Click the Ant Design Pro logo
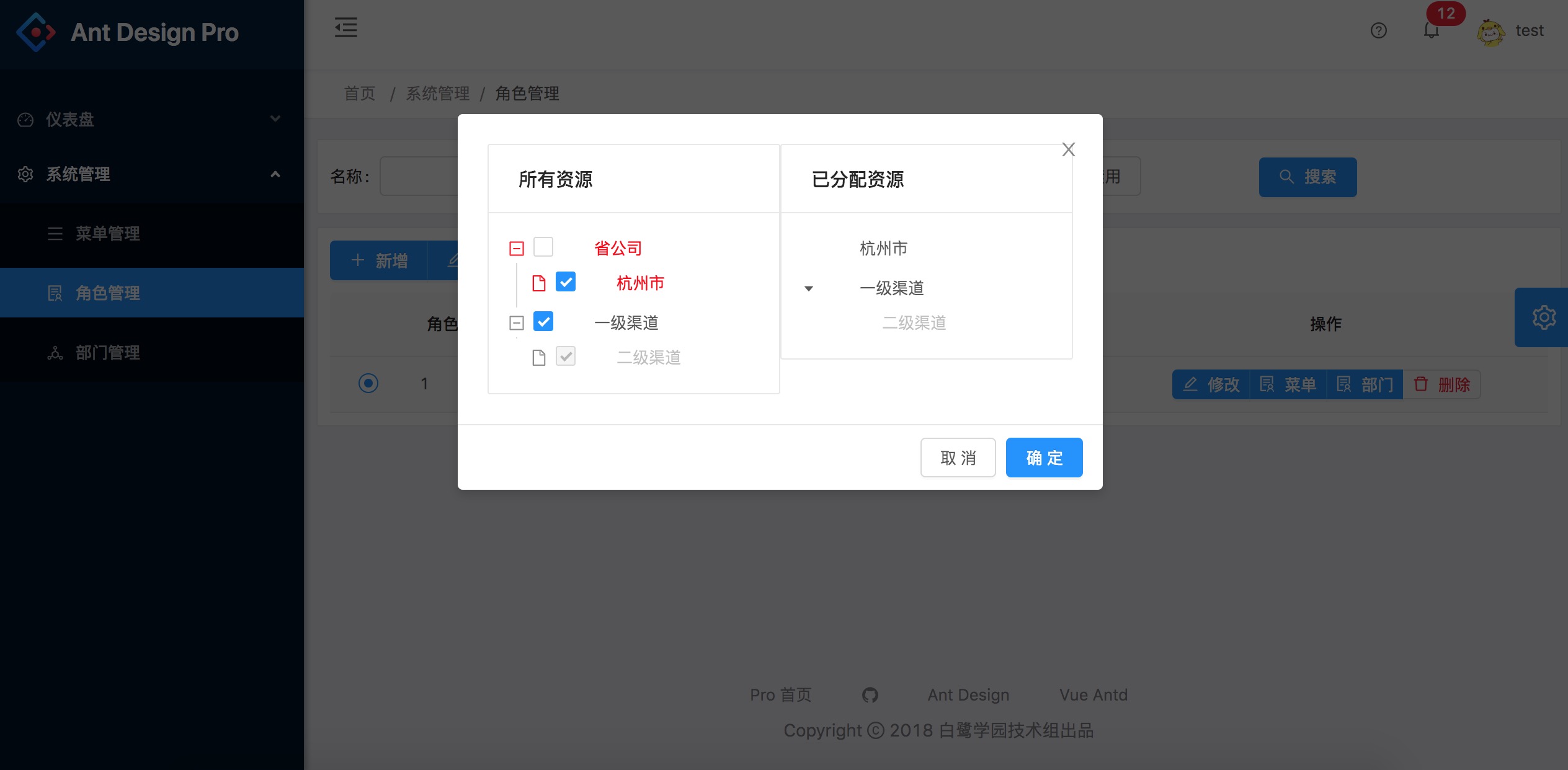The height and width of the screenshot is (770, 1568). 36,32
